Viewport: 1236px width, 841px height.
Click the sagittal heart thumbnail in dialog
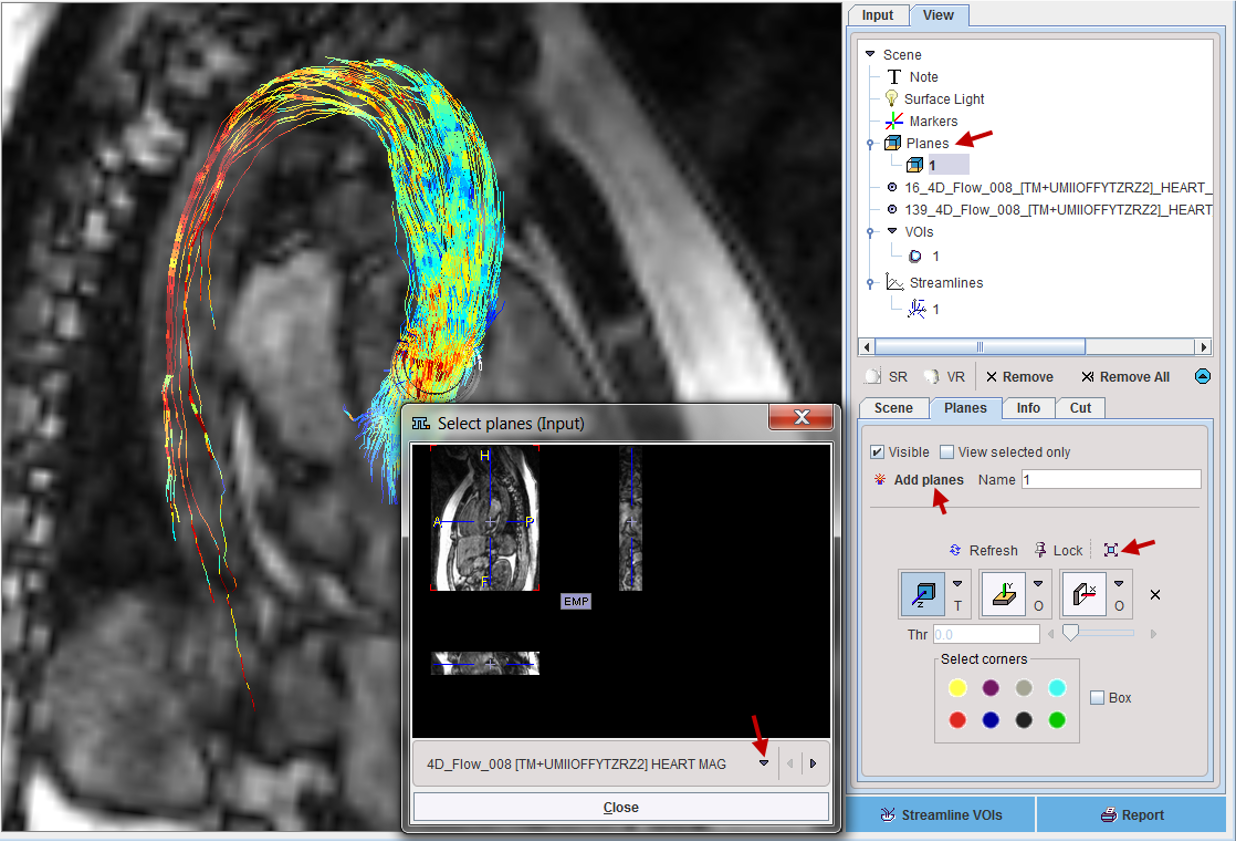[485, 518]
